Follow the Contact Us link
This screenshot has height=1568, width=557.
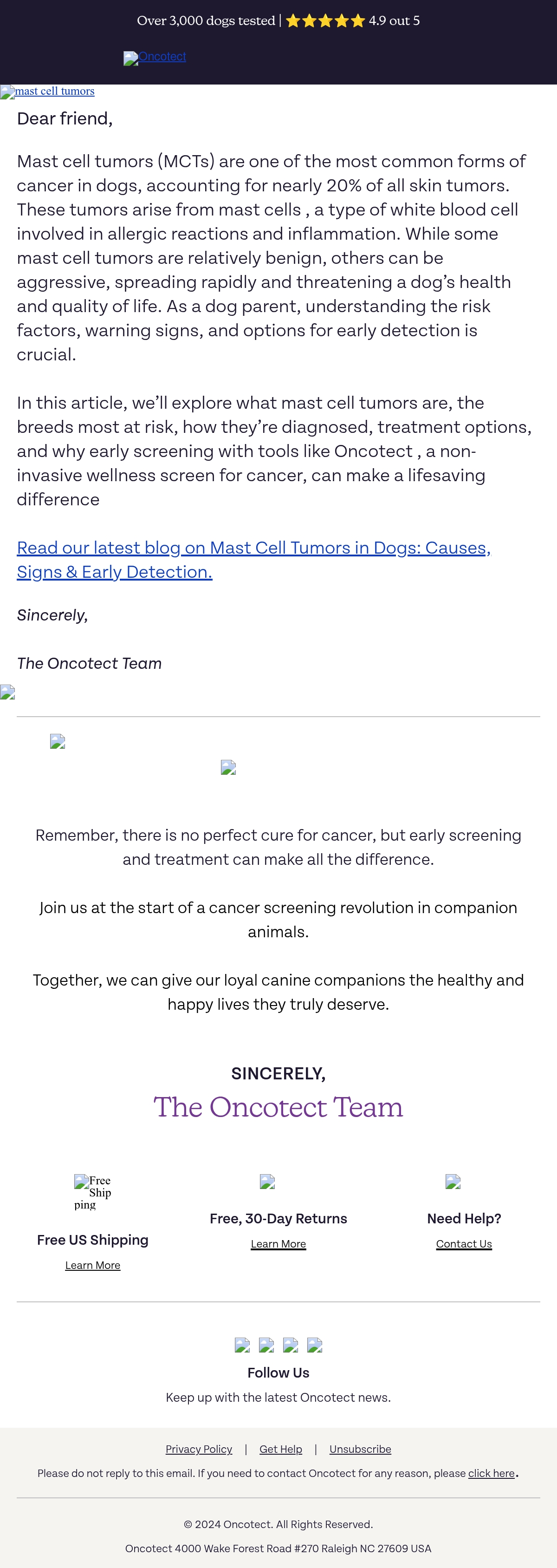[x=464, y=1244]
